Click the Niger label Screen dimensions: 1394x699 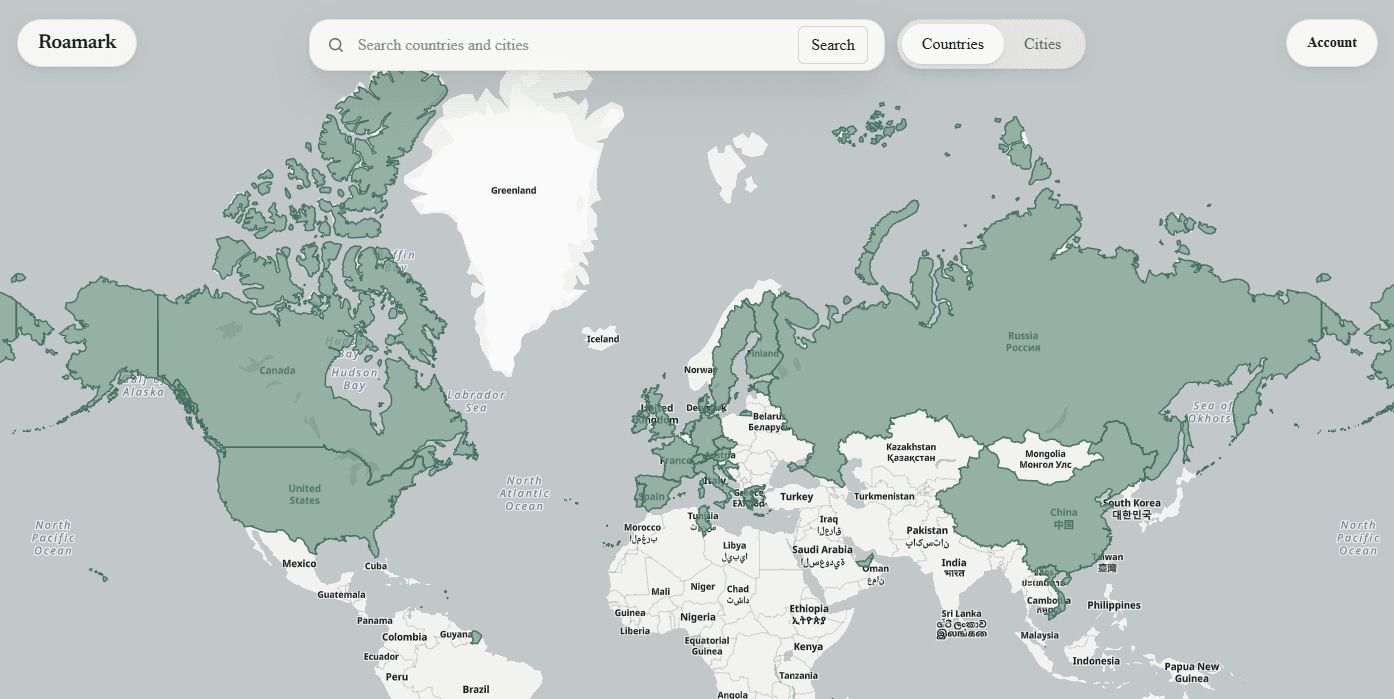click(x=703, y=587)
